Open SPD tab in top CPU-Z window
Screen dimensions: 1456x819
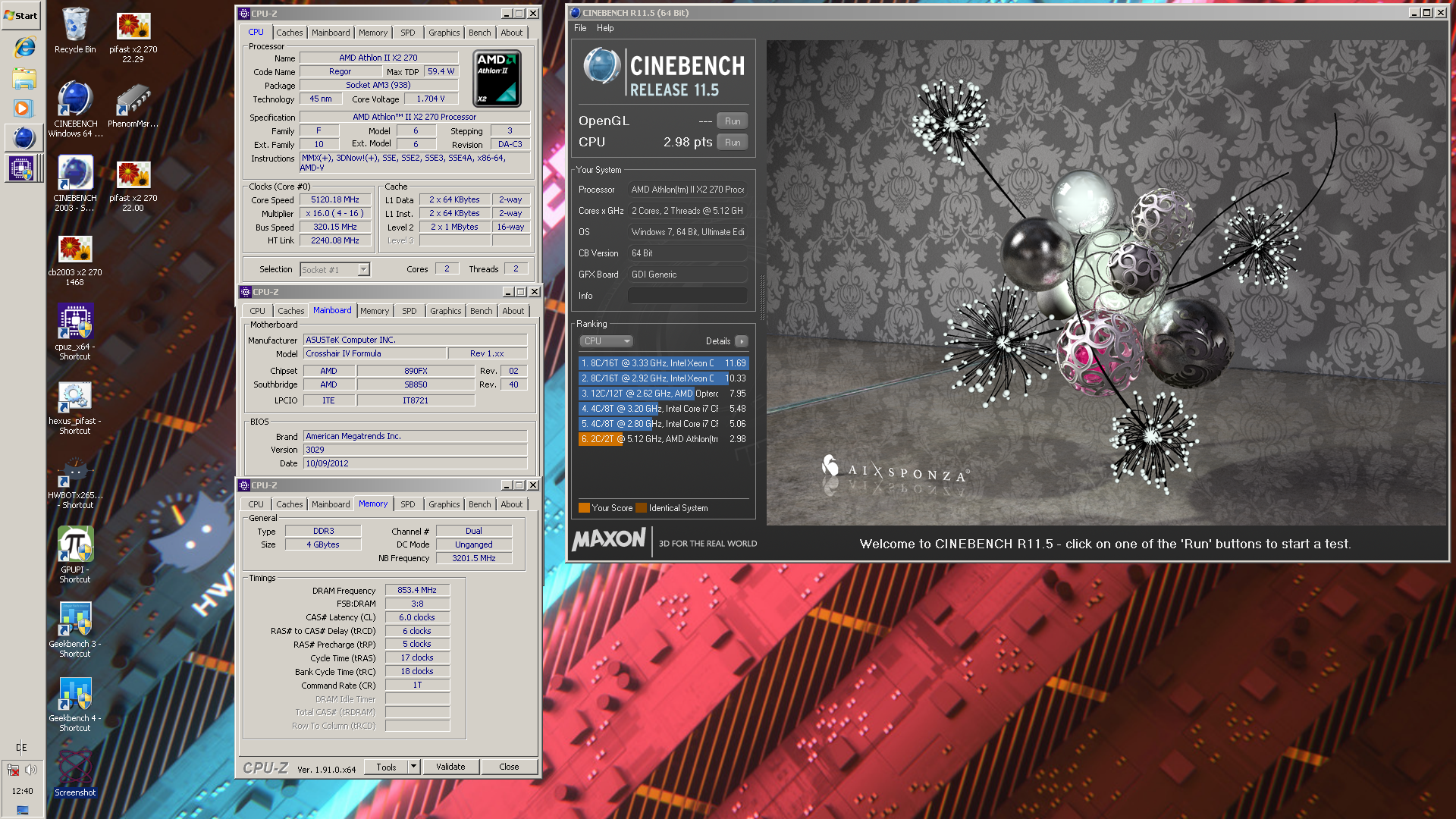point(408,33)
